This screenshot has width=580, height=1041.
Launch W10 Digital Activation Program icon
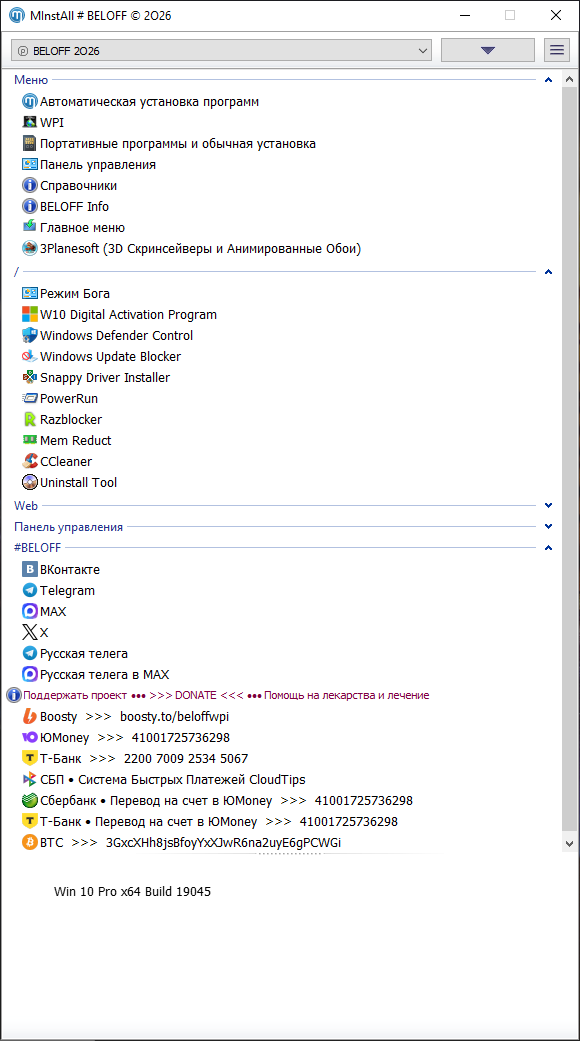pyautogui.click(x=30, y=314)
